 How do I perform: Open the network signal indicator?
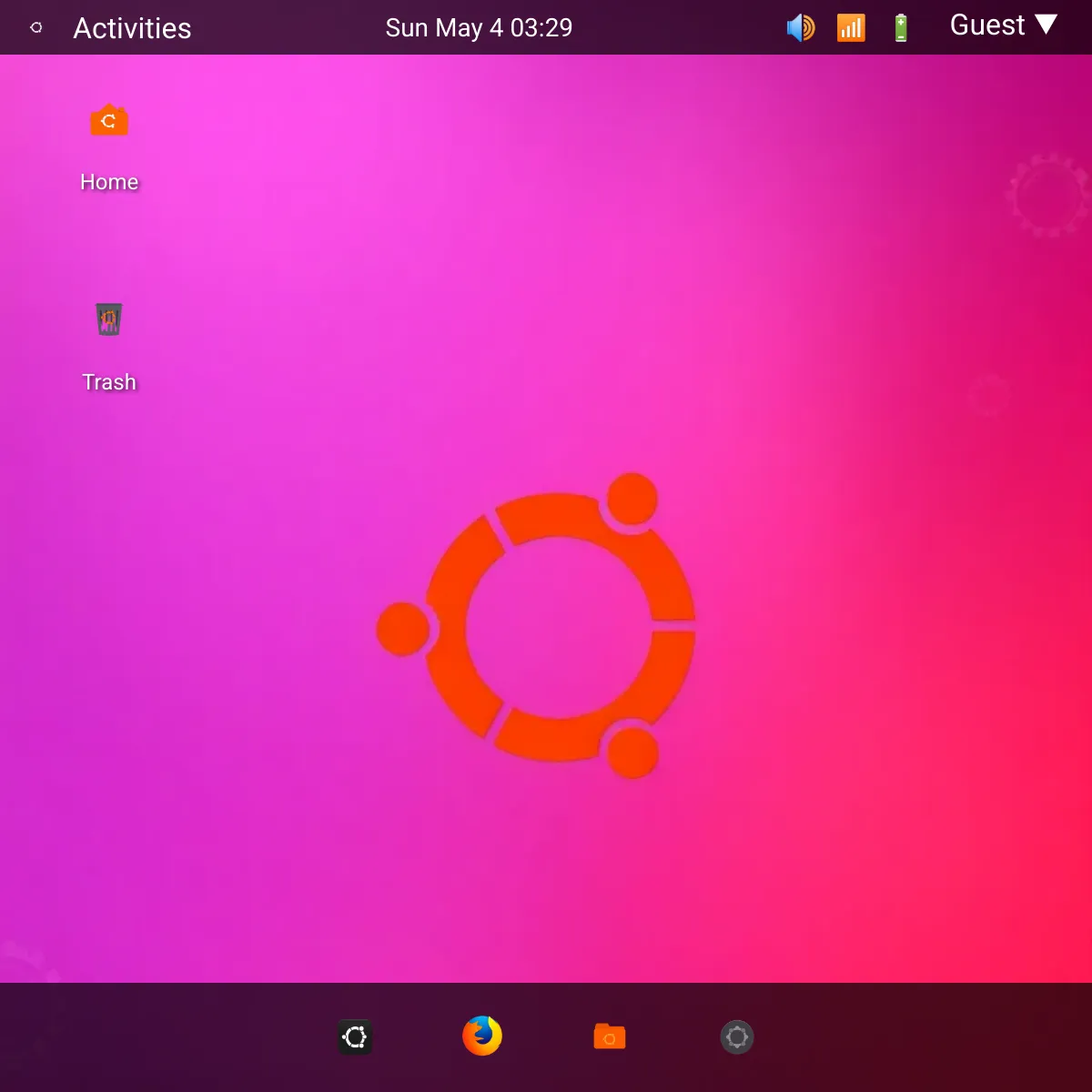(851, 28)
